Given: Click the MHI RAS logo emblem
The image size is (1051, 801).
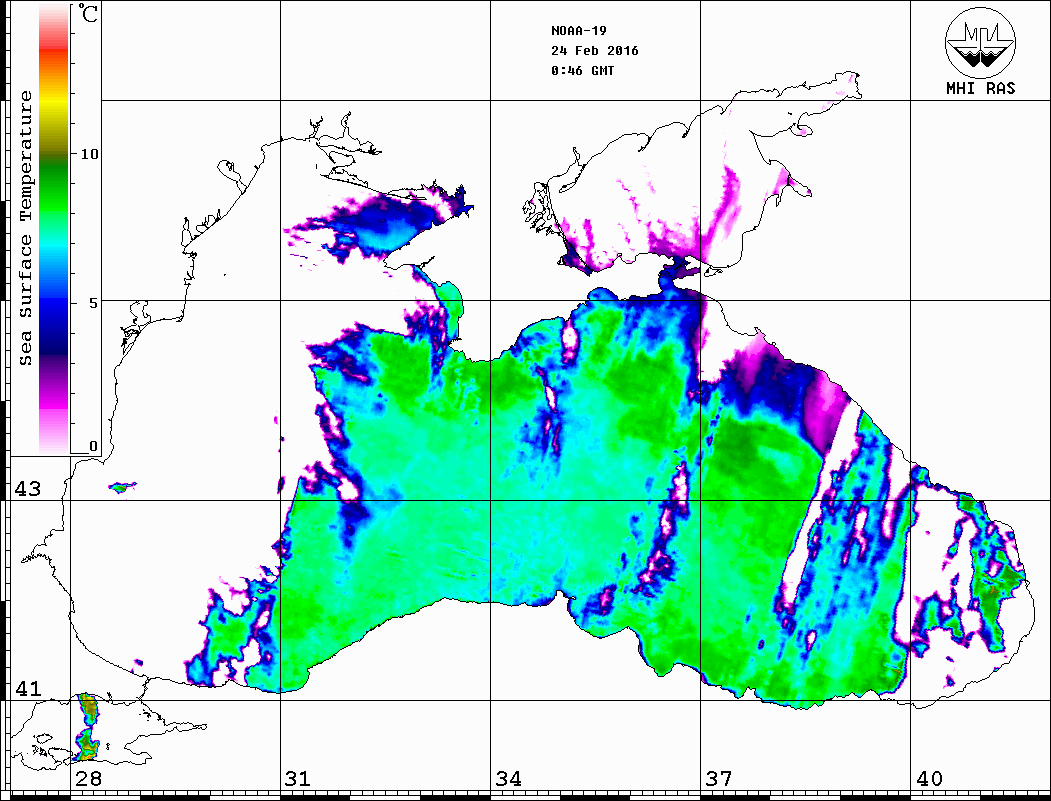Looking at the screenshot, I should point(980,42).
